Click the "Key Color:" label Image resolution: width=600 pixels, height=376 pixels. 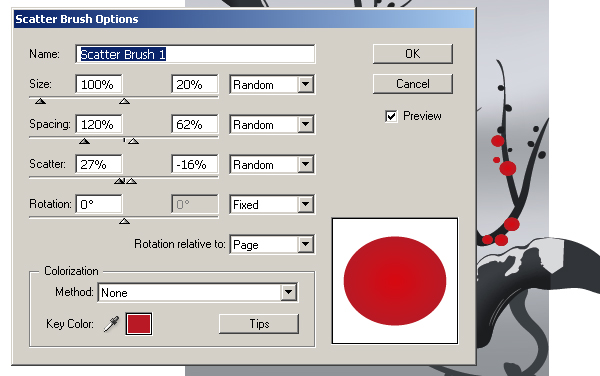[x=70, y=324]
